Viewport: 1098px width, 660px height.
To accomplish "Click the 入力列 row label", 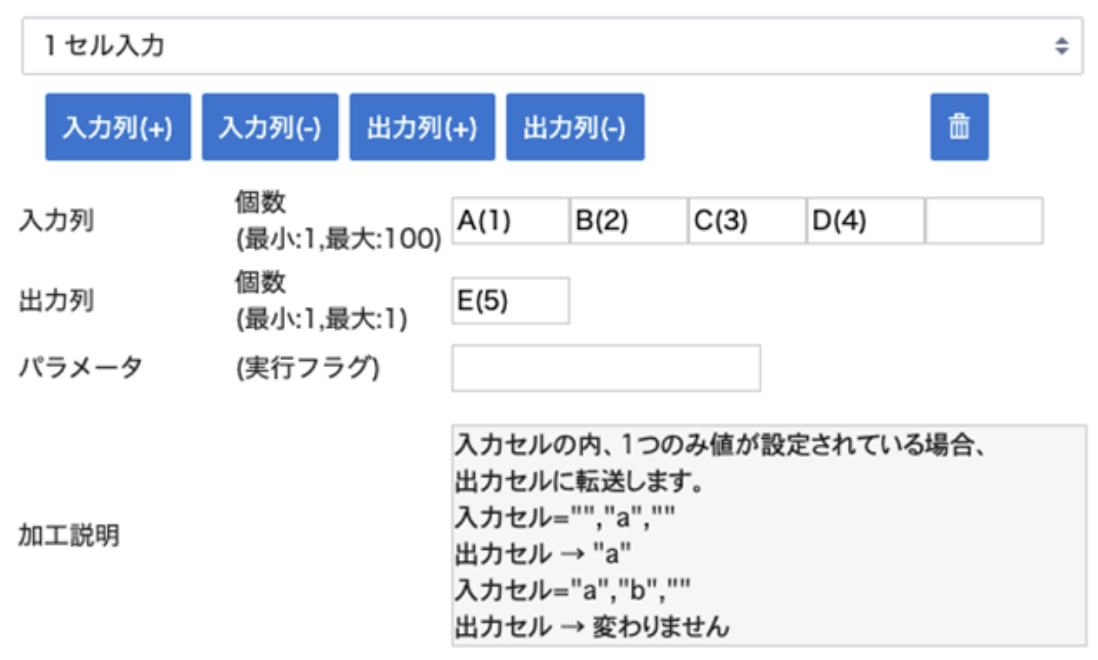I will coord(56,221).
